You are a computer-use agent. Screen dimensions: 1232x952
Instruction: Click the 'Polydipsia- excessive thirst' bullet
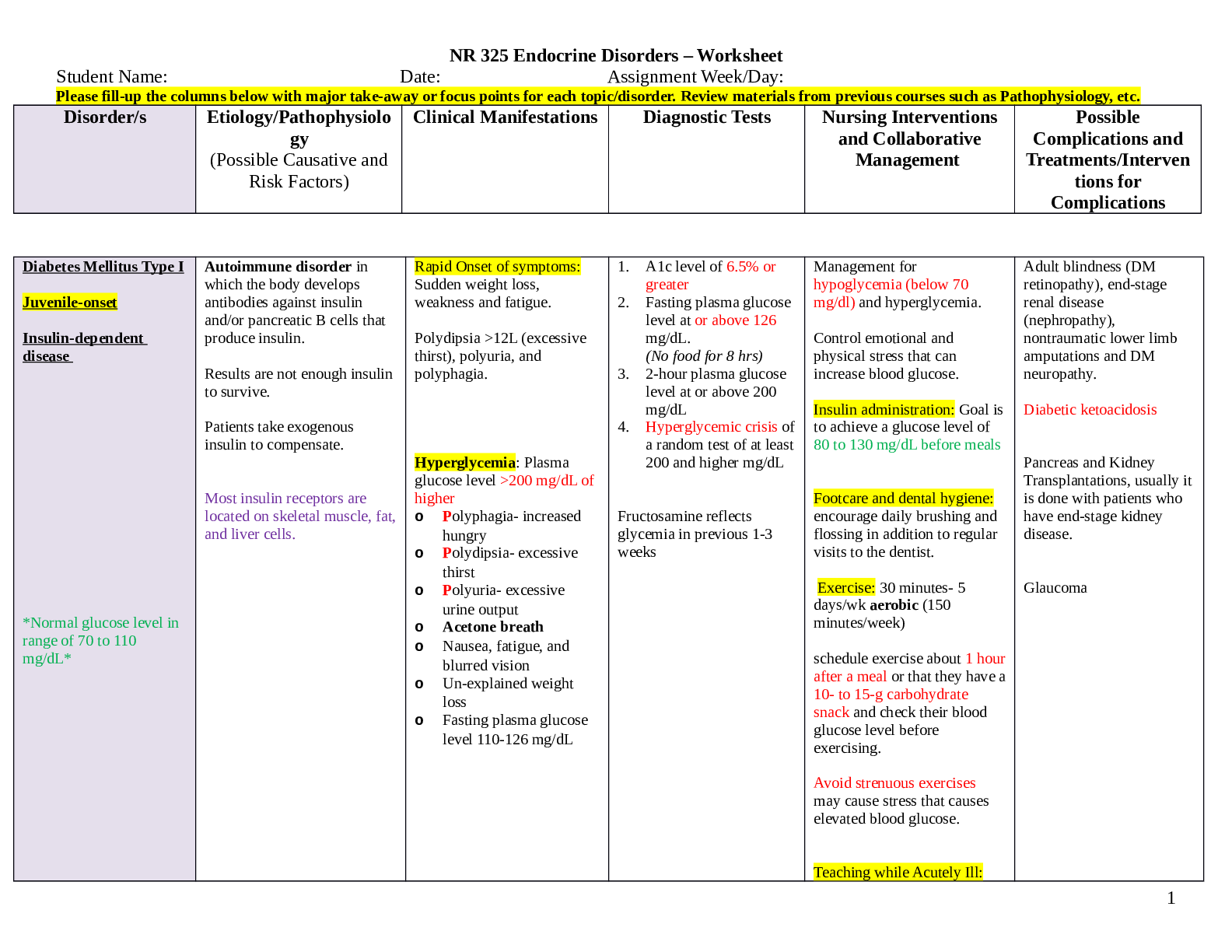click(510, 562)
